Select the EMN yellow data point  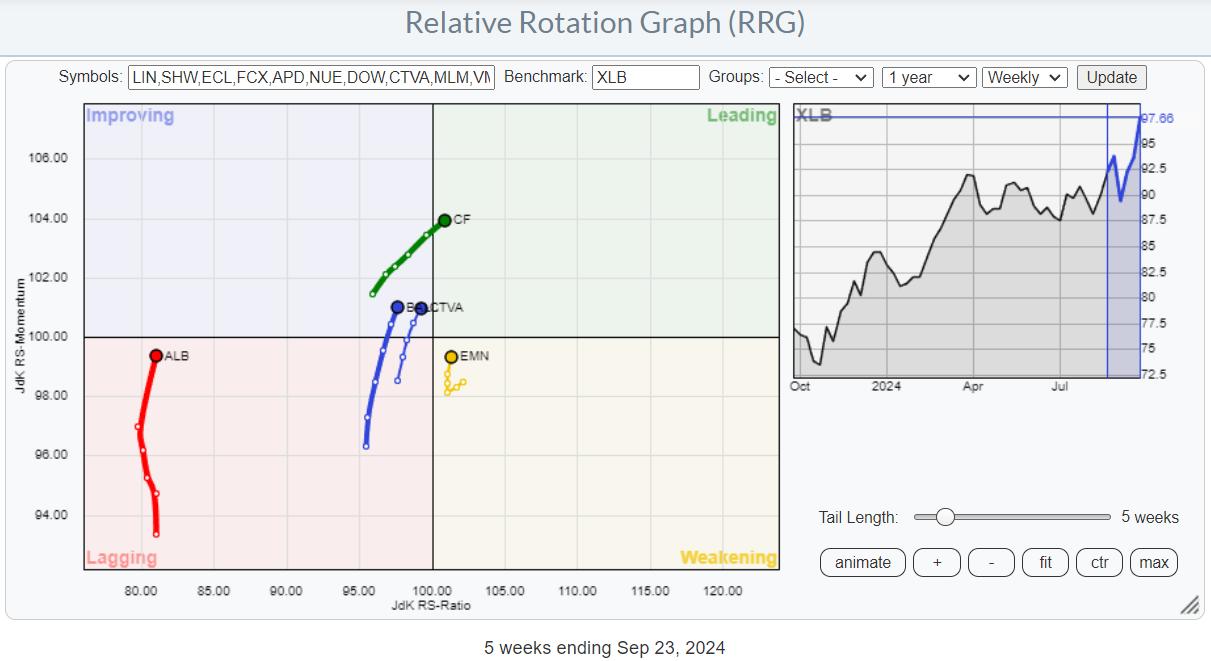451,357
